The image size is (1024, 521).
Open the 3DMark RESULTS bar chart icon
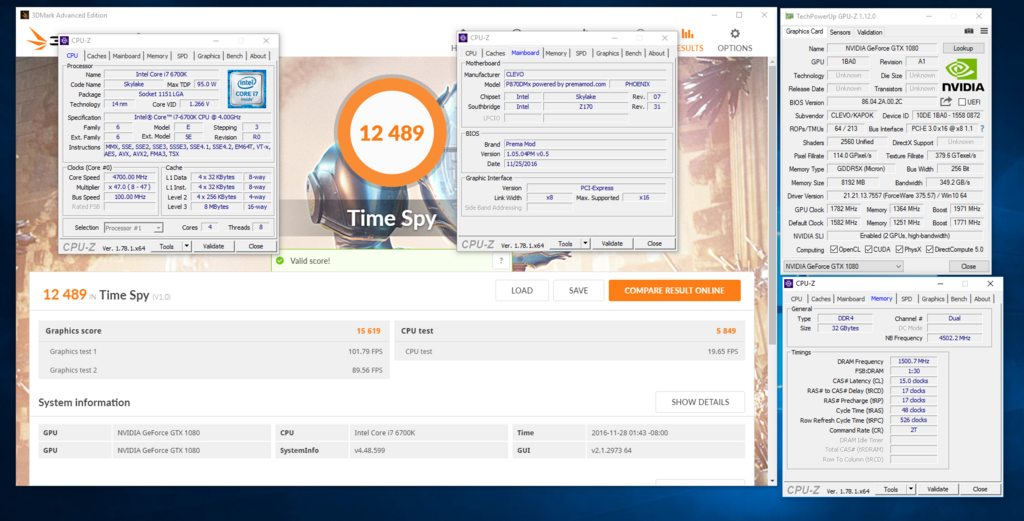(x=688, y=33)
